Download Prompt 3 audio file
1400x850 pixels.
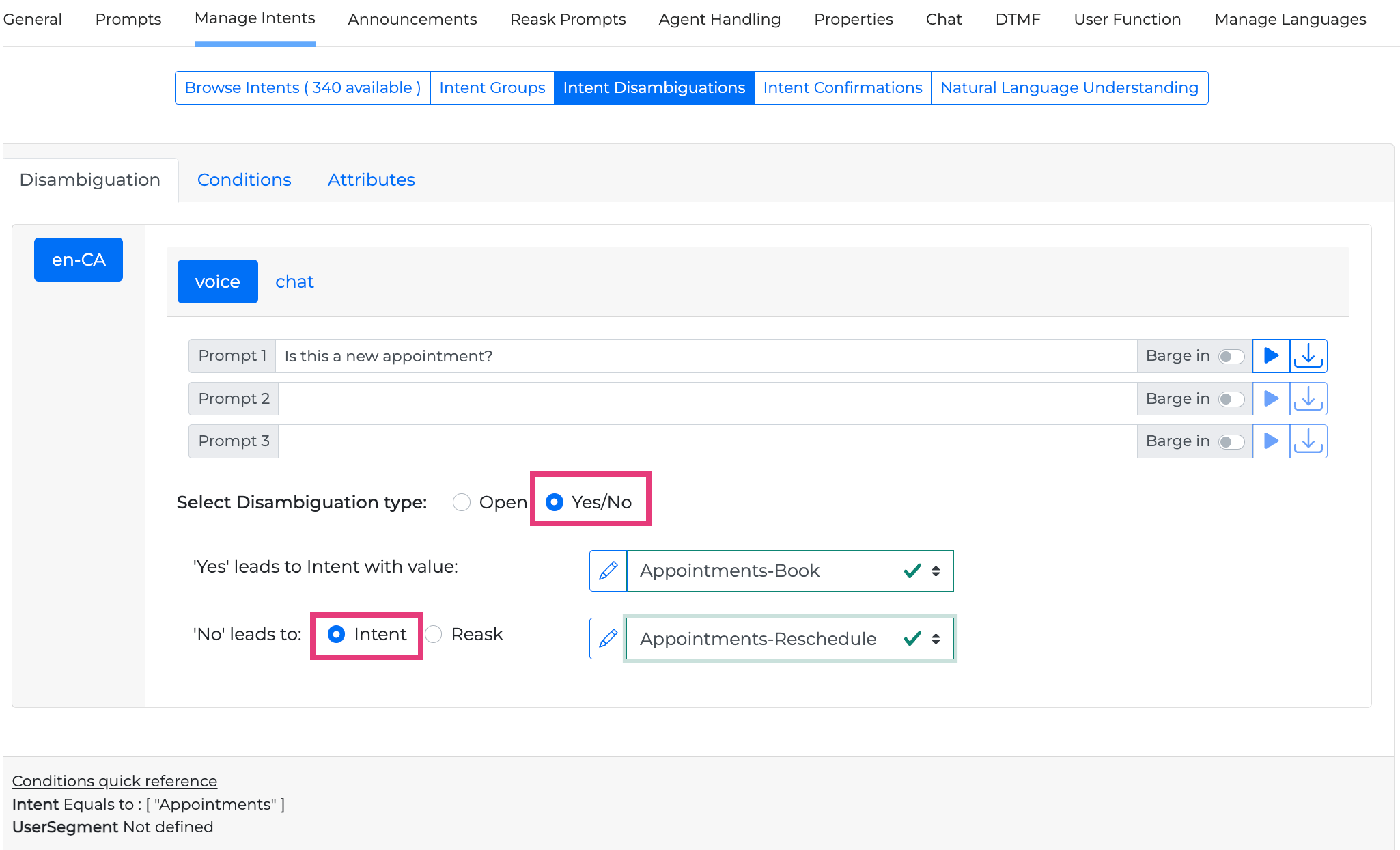pos(1308,441)
